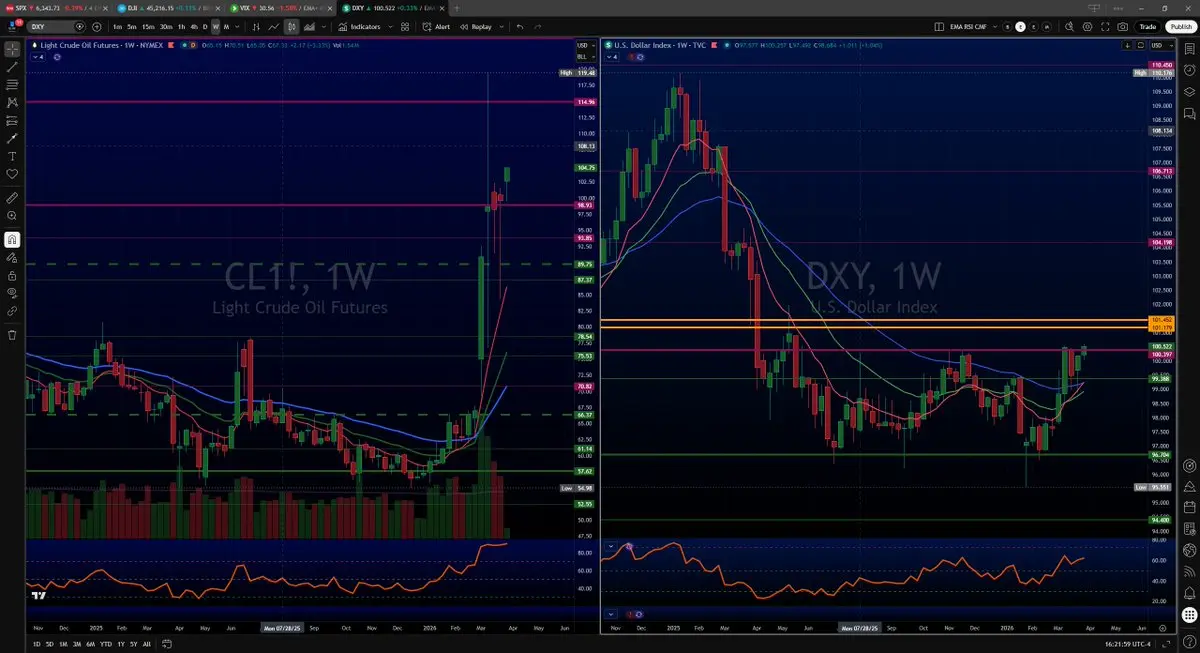Click the Publish button
Viewport: 1200px width, 653px height.
(x=1179, y=27)
